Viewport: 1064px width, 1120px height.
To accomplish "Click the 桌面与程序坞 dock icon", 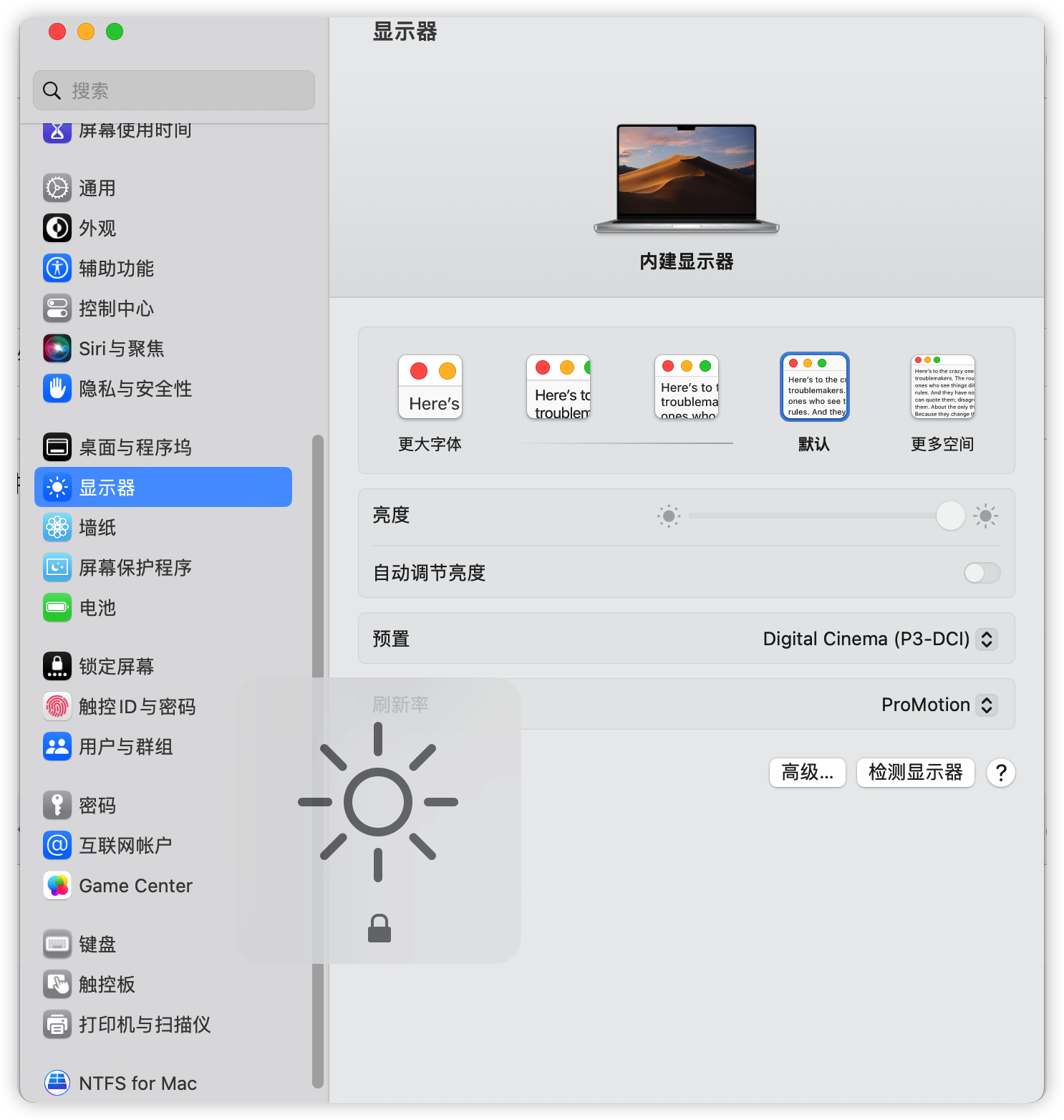I will pos(57,448).
